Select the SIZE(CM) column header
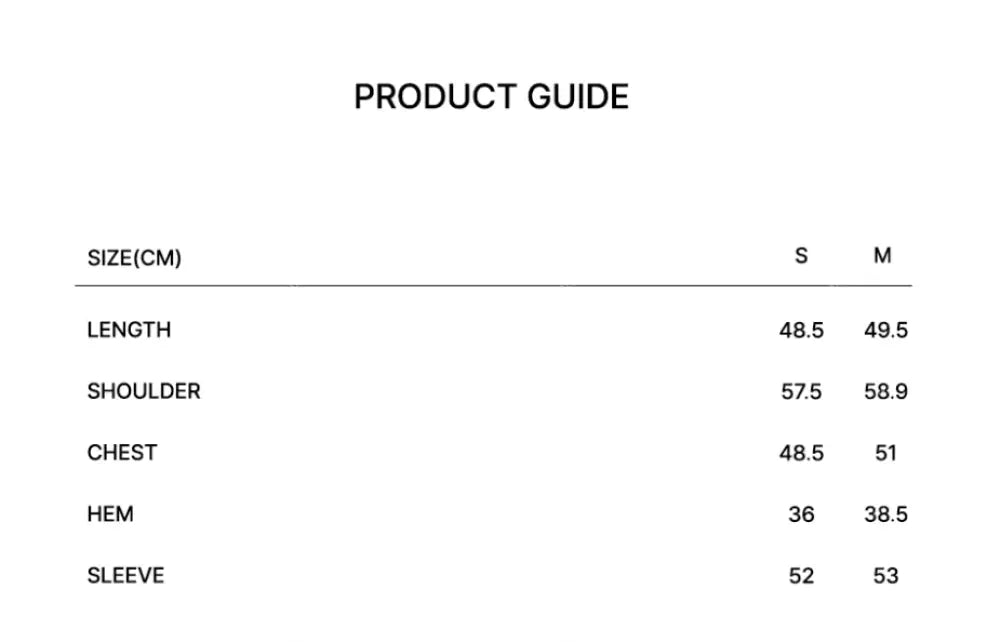The height and width of the screenshot is (642, 1000). [134, 258]
